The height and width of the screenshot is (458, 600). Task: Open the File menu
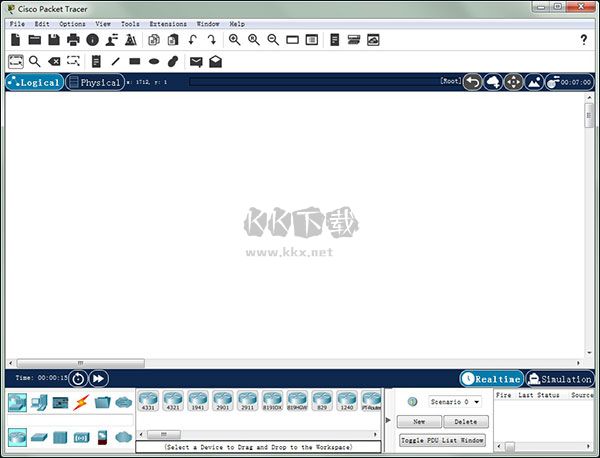pyautogui.click(x=17, y=24)
